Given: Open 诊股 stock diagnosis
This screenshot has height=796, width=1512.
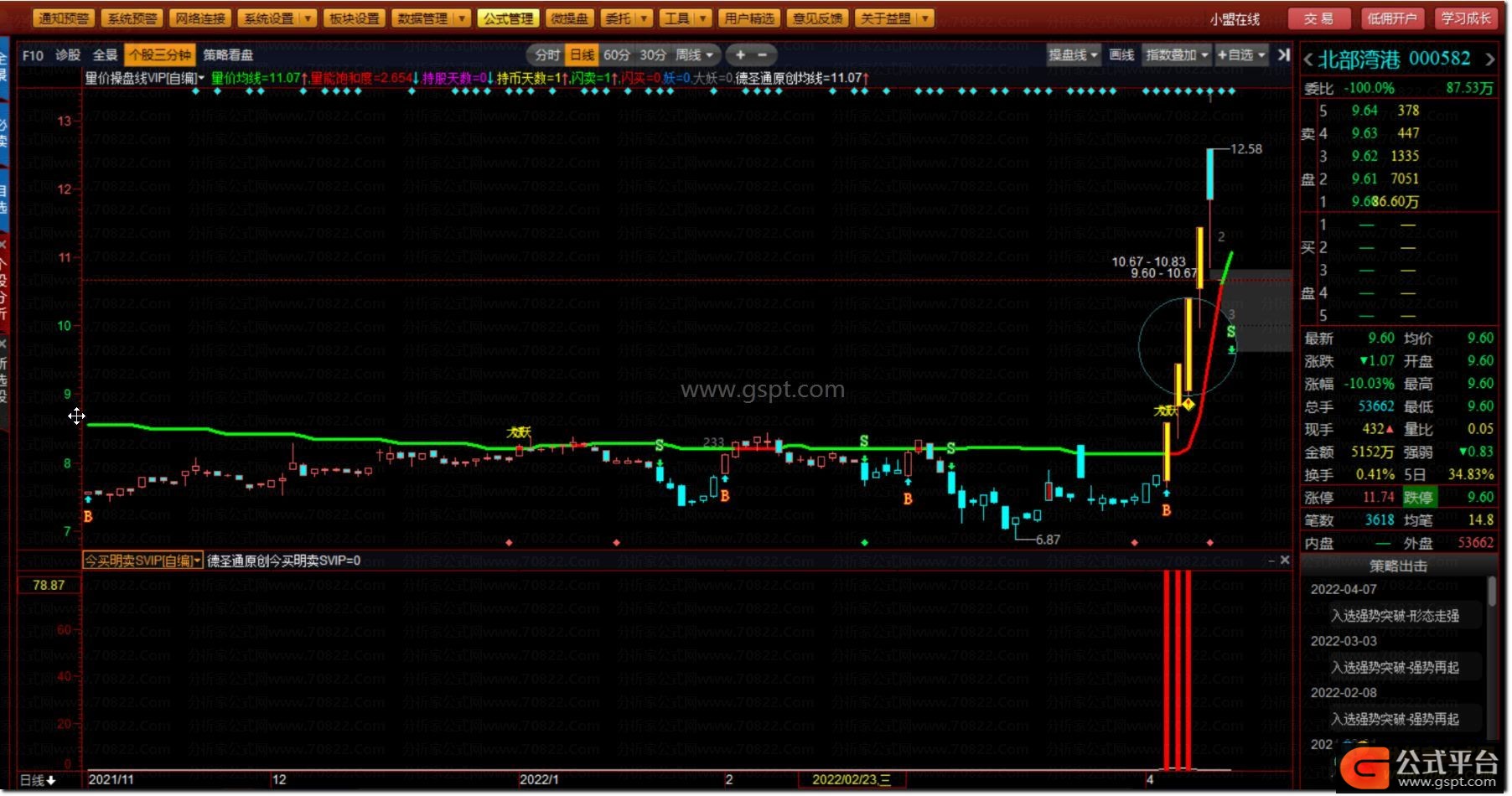Looking at the screenshot, I should pyautogui.click(x=68, y=55).
